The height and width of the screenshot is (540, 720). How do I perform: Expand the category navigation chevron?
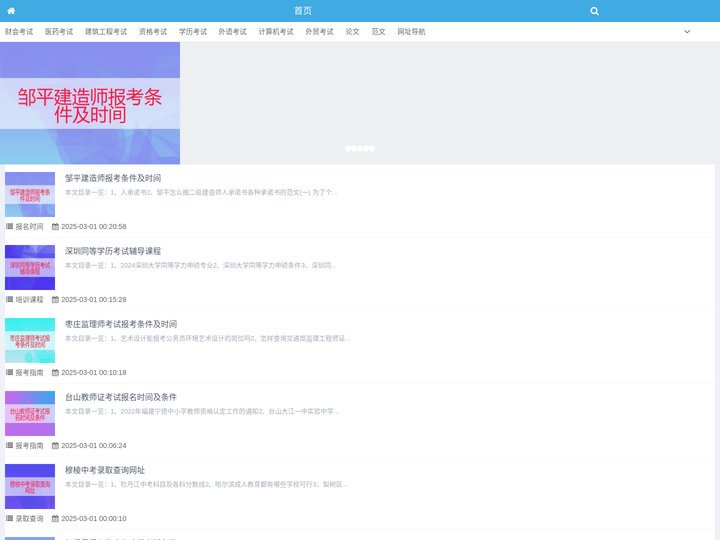[x=687, y=32]
